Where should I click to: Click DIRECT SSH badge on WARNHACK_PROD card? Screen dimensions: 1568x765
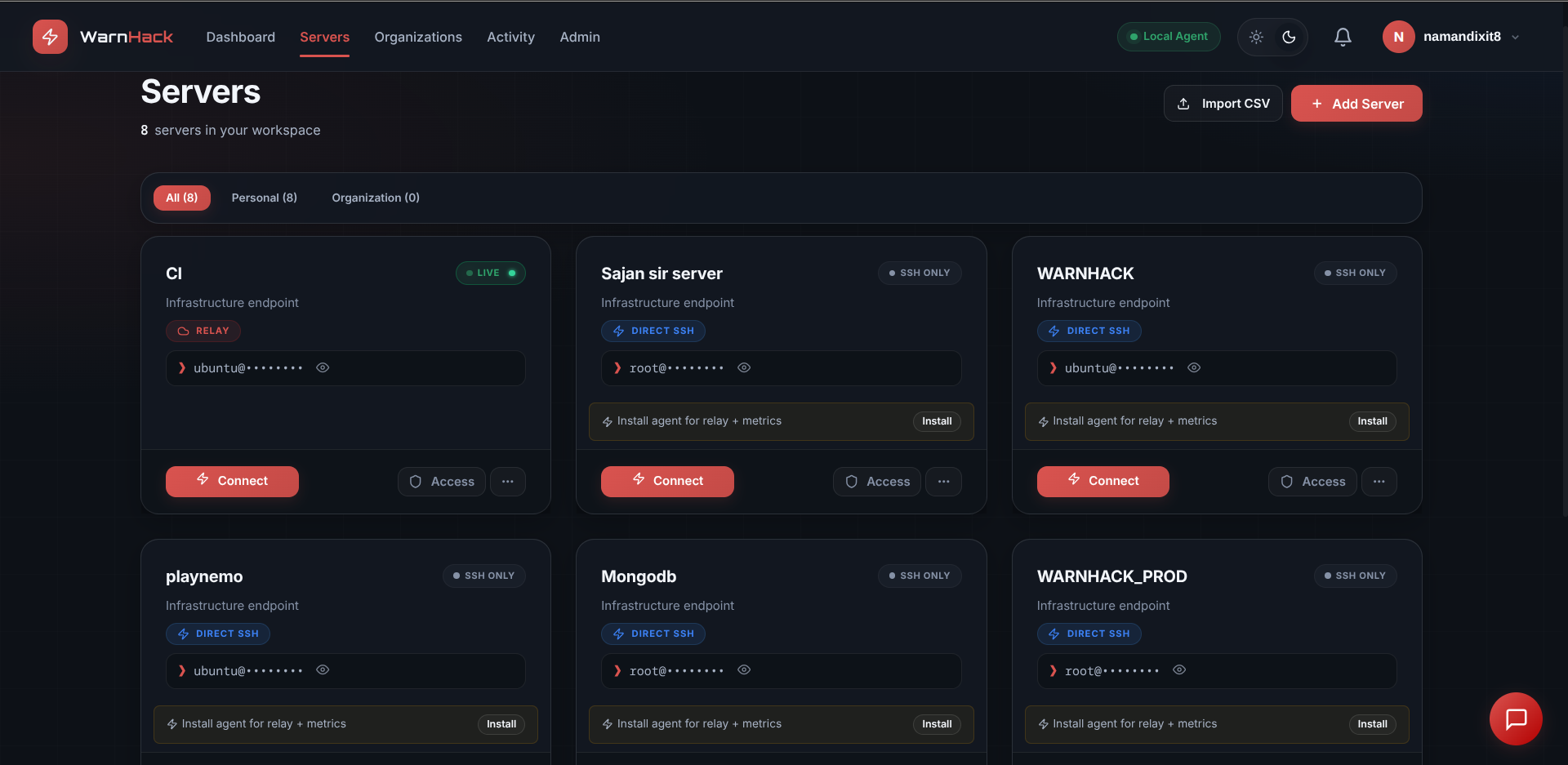click(x=1089, y=634)
